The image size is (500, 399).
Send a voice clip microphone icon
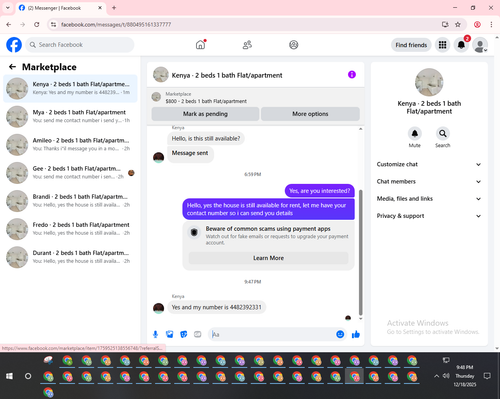pos(155,334)
